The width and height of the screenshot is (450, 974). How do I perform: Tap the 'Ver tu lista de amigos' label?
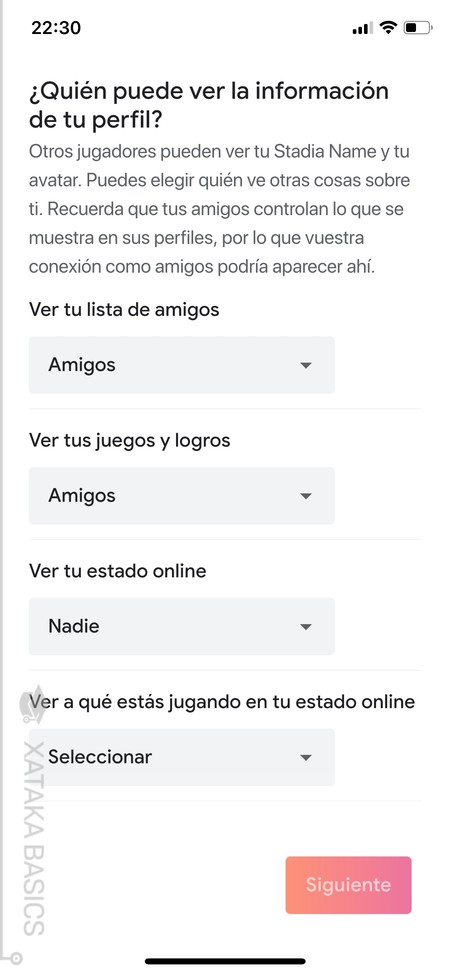click(x=124, y=309)
